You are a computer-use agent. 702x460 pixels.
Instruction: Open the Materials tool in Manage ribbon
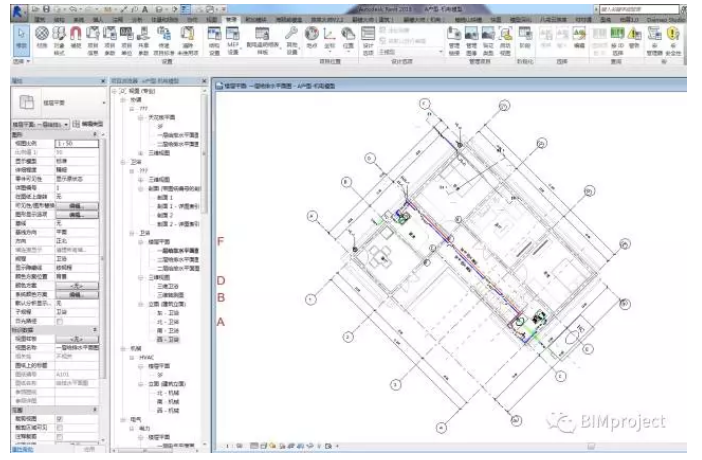[42, 40]
